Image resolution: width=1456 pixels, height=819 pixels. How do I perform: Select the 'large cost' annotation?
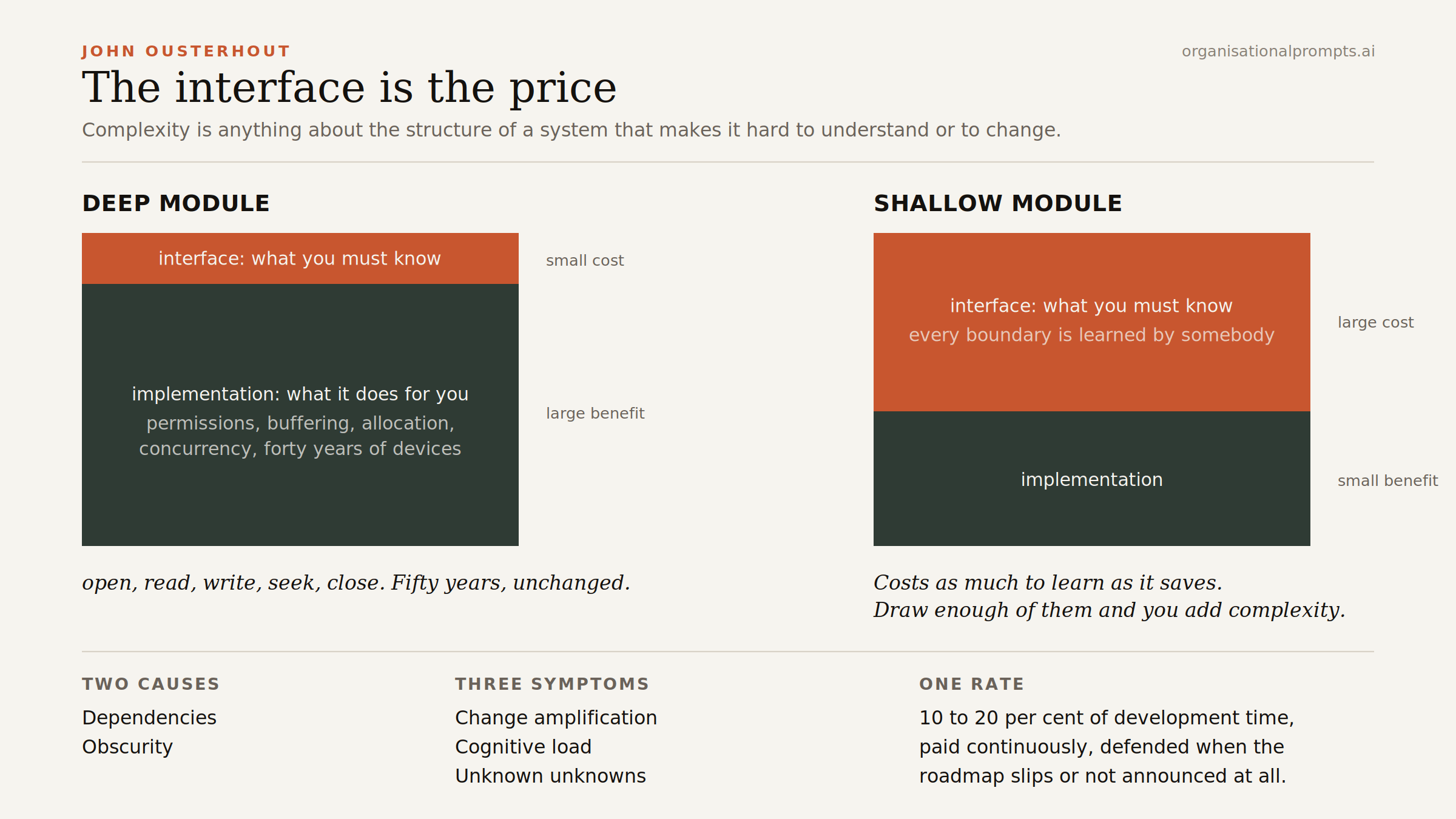1376,323
